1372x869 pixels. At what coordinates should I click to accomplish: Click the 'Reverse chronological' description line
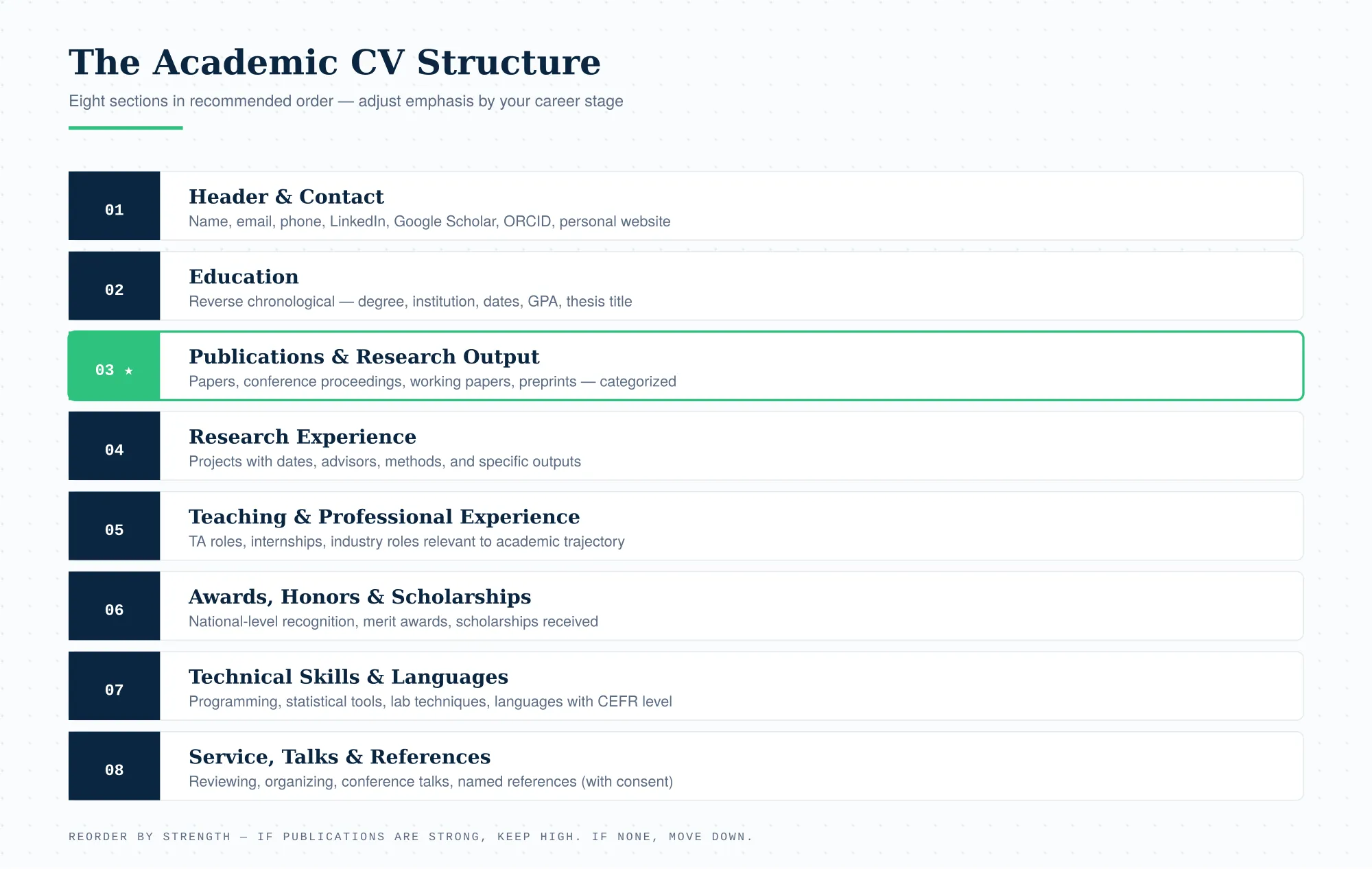(410, 302)
